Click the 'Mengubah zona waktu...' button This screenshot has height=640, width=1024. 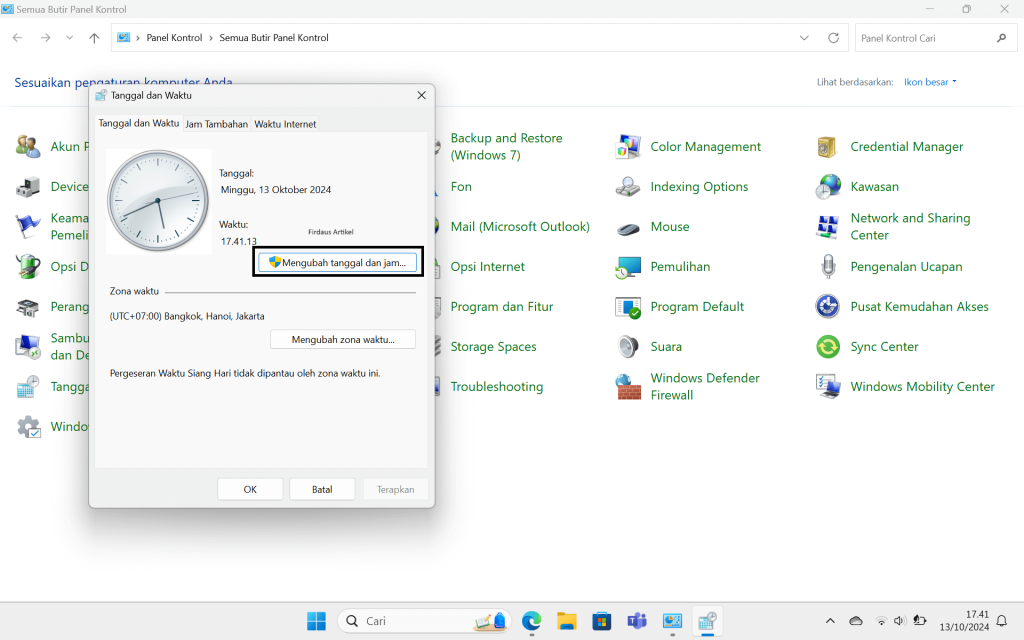[x=342, y=340]
